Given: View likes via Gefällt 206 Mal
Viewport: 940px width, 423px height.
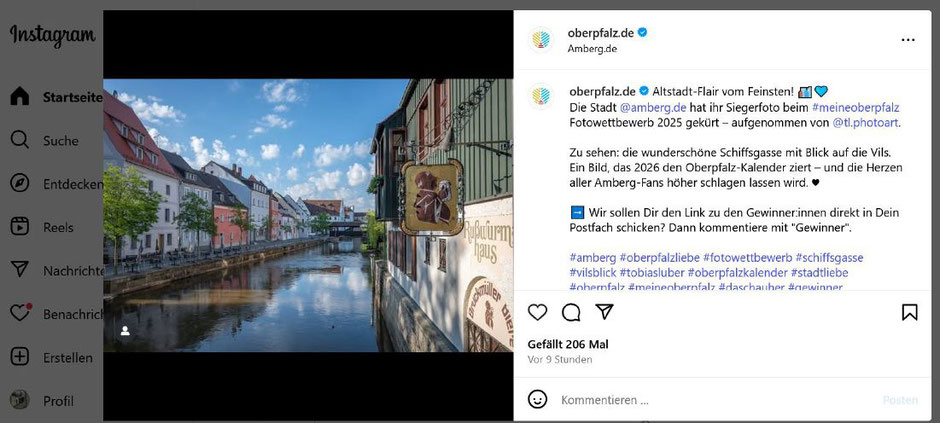Looking at the screenshot, I should pyautogui.click(x=568, y=345).
